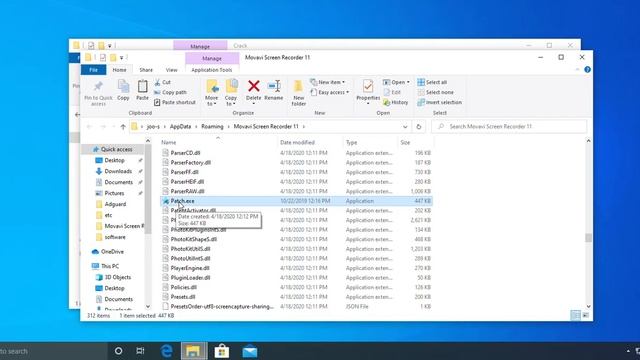Screen dimensions: 640x360
Task: Open the New item dropdown
Action: 328,82
